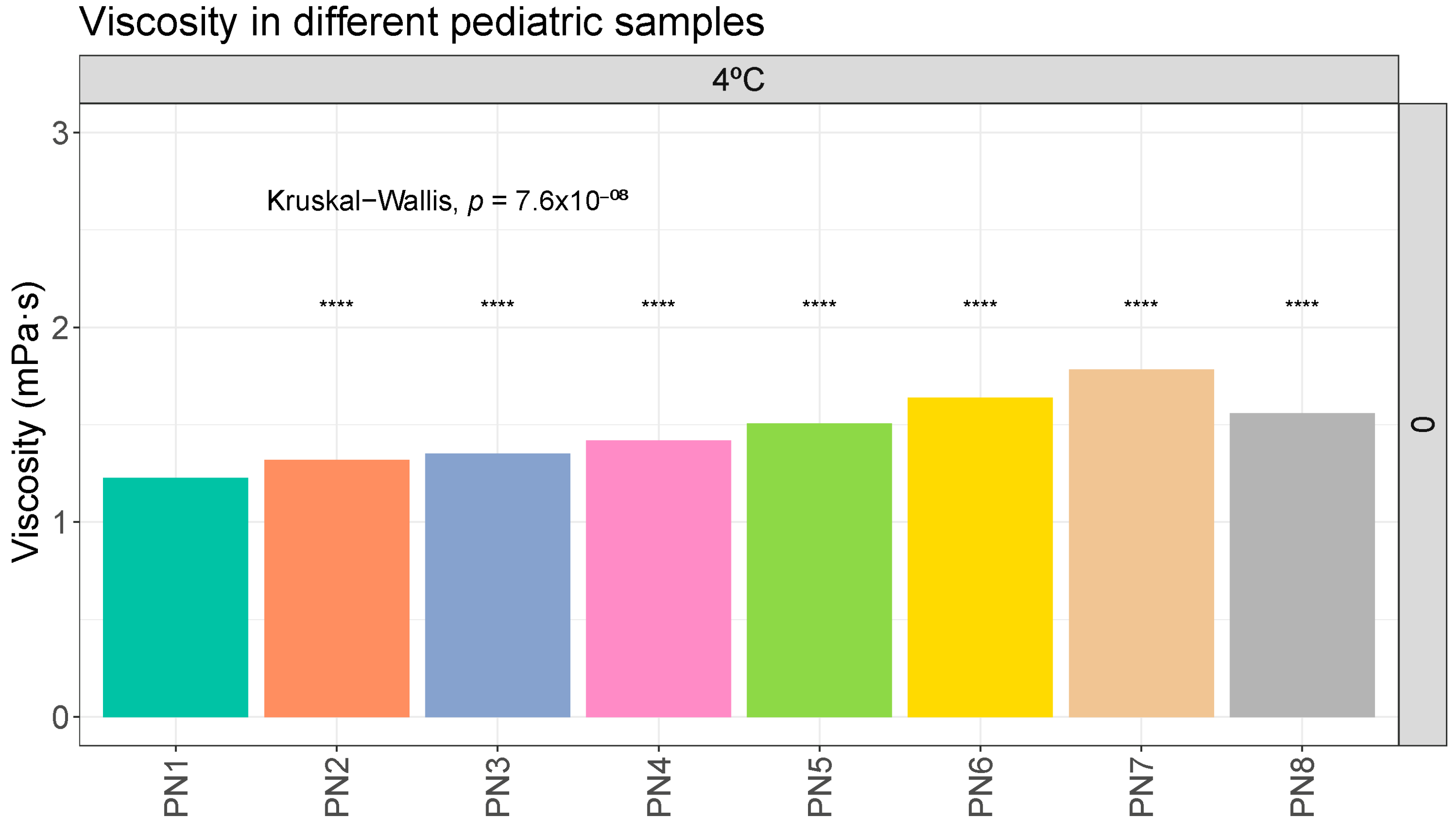The width and height of the screenshot is (1456, 829).
Task: Click the 4ºC facet header strip
Action: pos(739,79)
